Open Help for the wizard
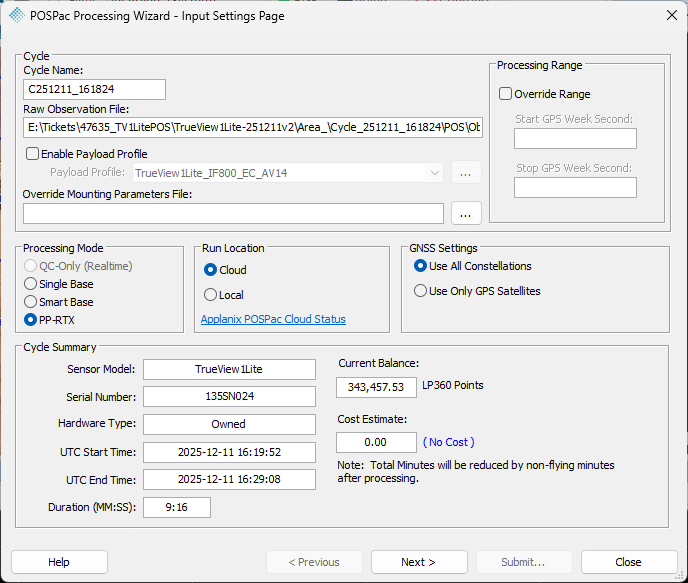Viewport: 688px width, 583px height. (59, 562)
